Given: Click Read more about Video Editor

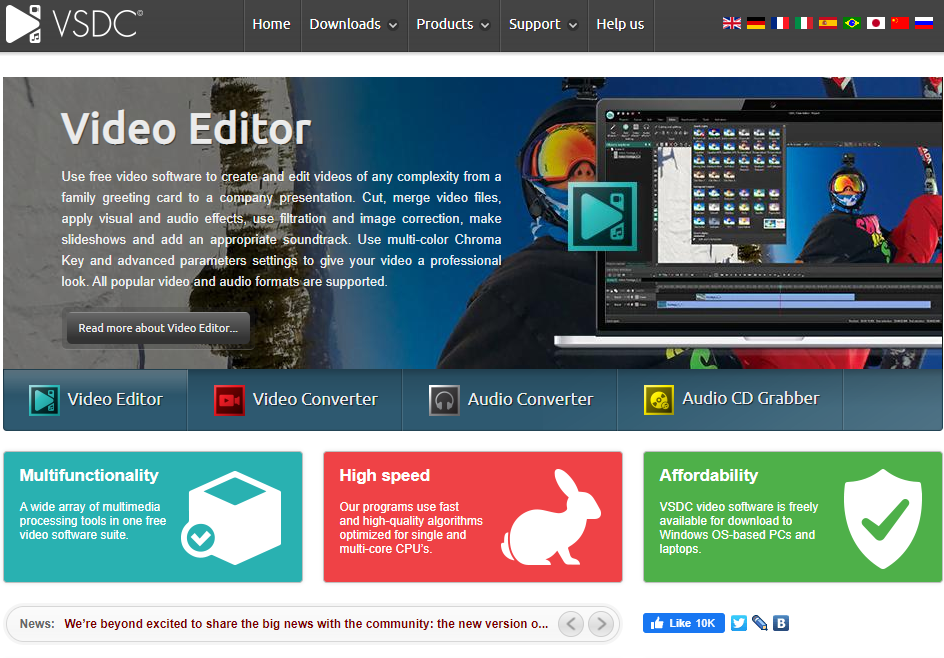Looking at the screenshot, I should [157, 328].
